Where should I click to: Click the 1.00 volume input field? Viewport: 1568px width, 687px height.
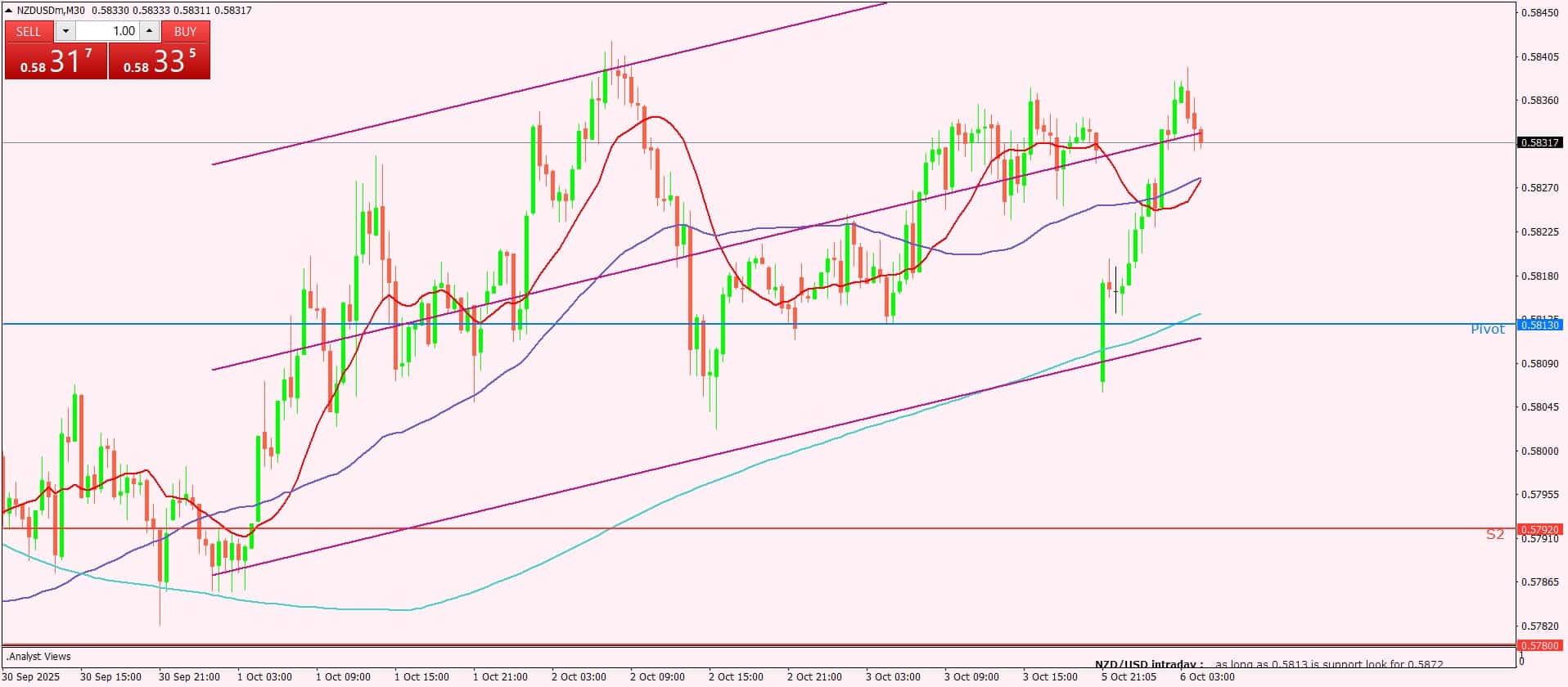point(108,31)
